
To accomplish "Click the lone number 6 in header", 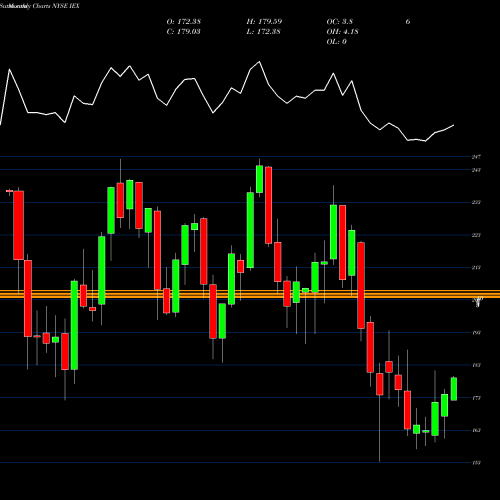I will coord(408,22).
